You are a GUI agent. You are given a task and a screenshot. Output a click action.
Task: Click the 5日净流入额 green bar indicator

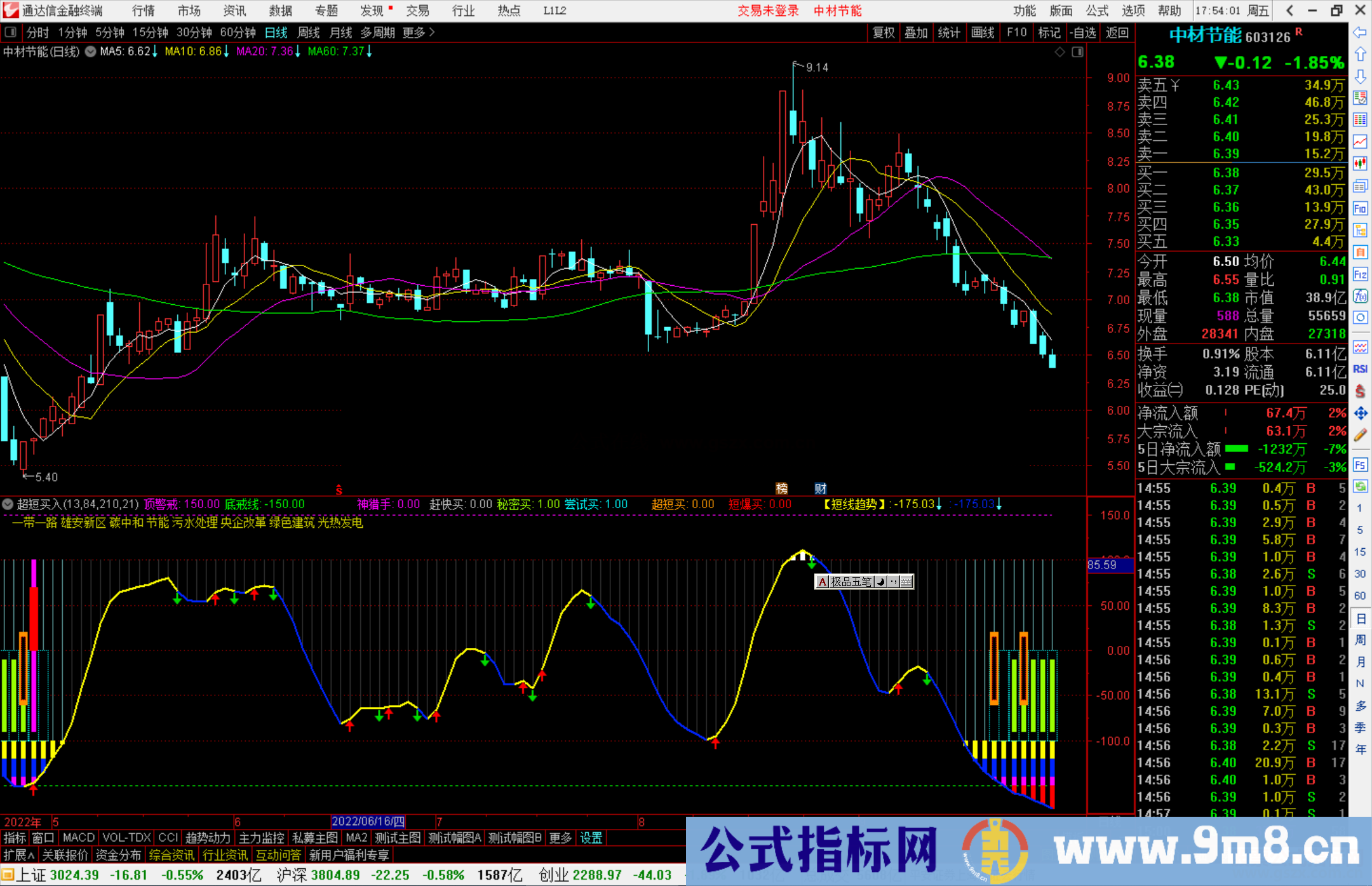click(x=1236, y=449)
